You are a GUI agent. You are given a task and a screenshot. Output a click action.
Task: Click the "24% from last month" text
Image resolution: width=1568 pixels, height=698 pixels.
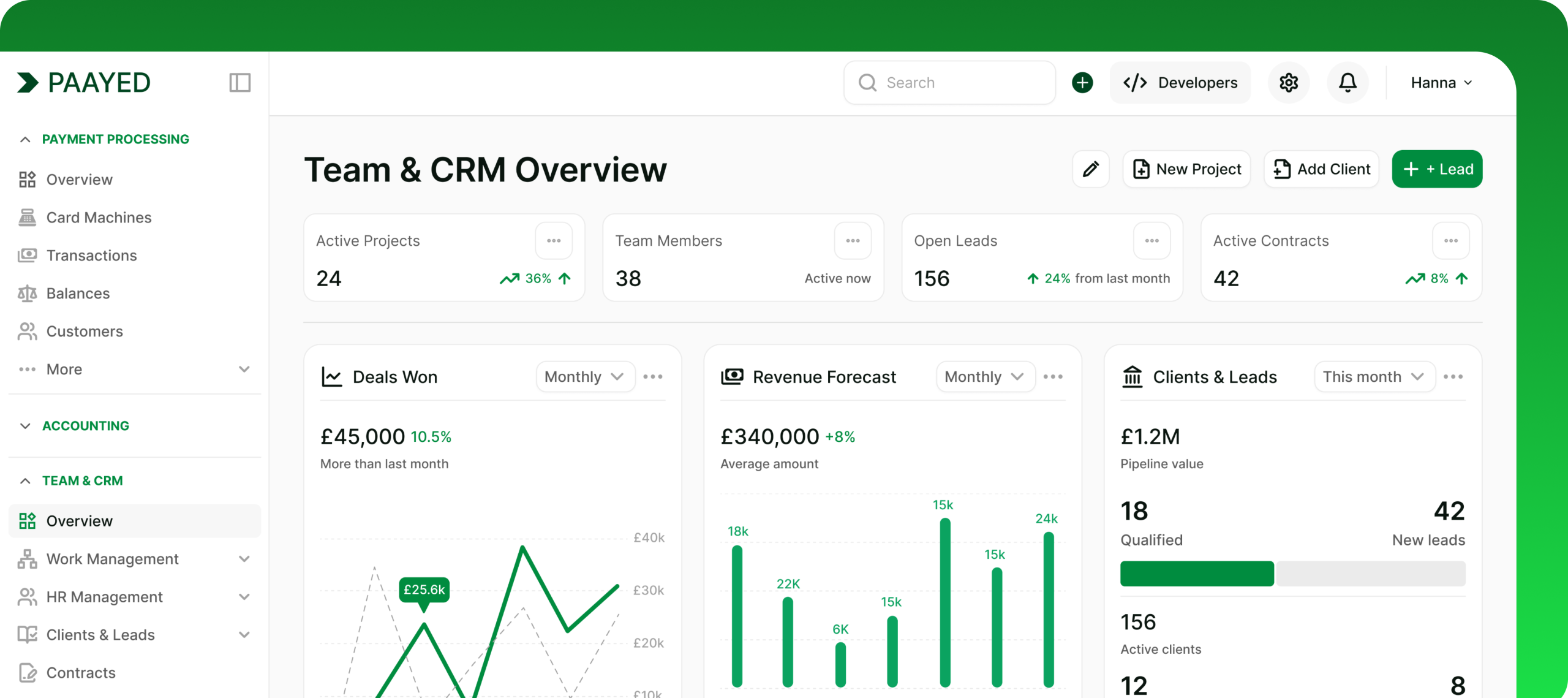(x=1107, y=278)
